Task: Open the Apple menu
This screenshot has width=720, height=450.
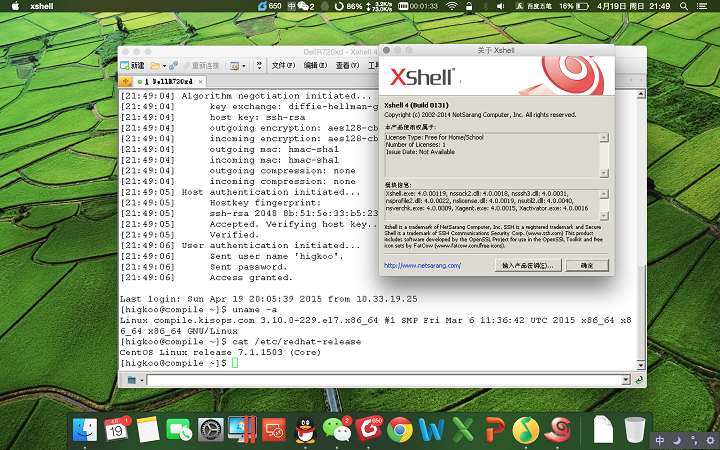Action: coord(16,6)
